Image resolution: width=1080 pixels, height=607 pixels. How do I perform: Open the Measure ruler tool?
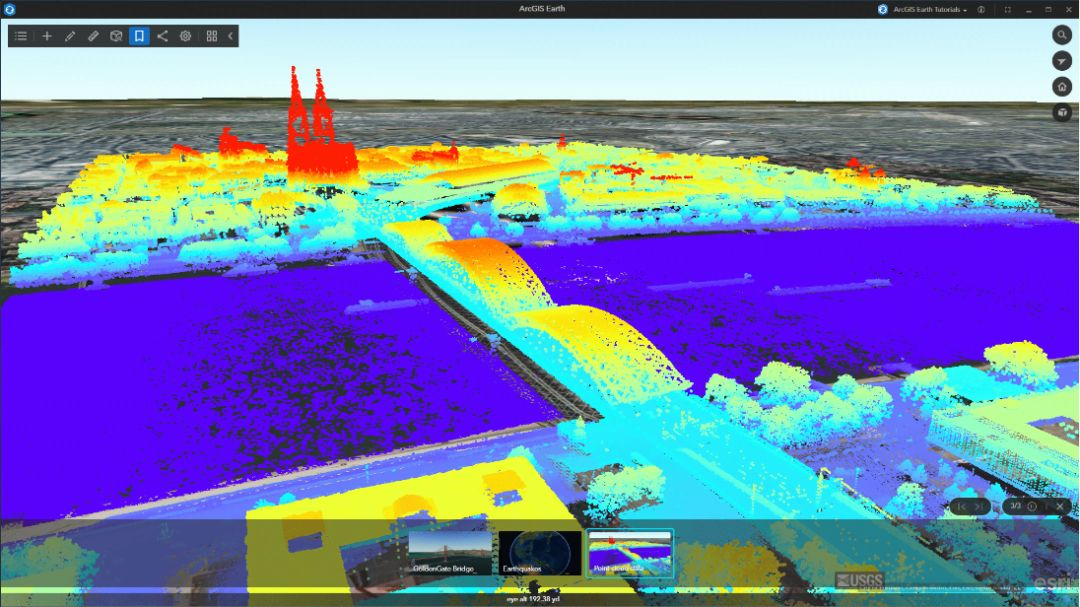[x=93, y=36]
